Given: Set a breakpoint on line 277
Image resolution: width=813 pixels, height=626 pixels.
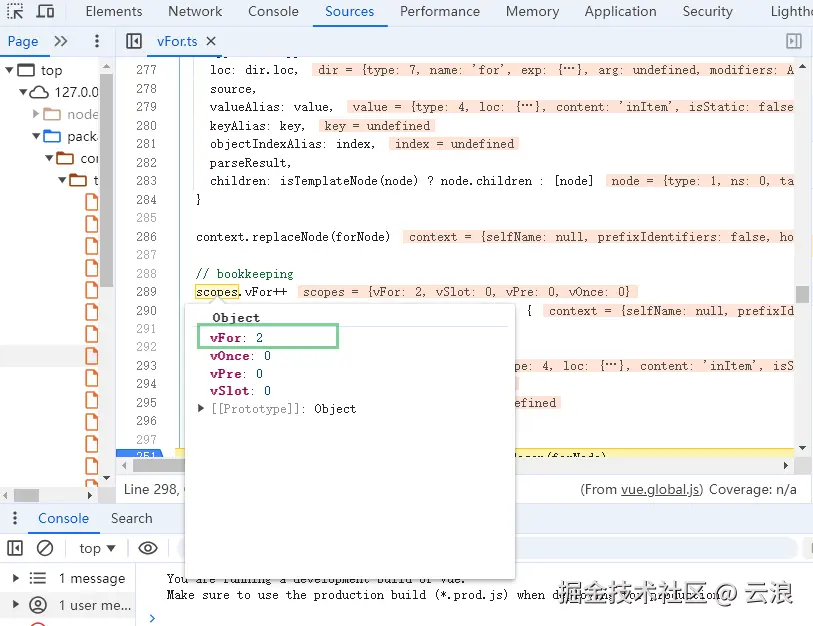Looking at the screenshot, I should coord(146,69).
